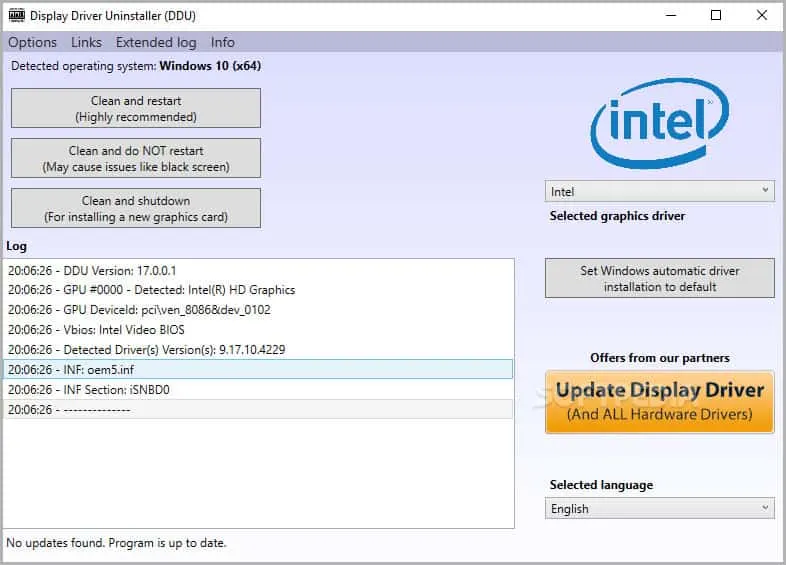Open the Links menu
Screen dimensions: 786x565
[86, 42]
